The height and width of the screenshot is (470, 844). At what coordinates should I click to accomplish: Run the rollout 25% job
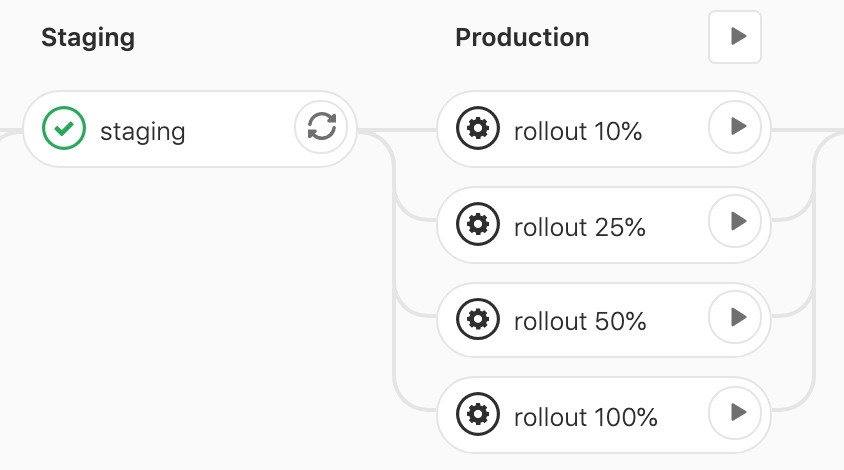tap(735, 222)
